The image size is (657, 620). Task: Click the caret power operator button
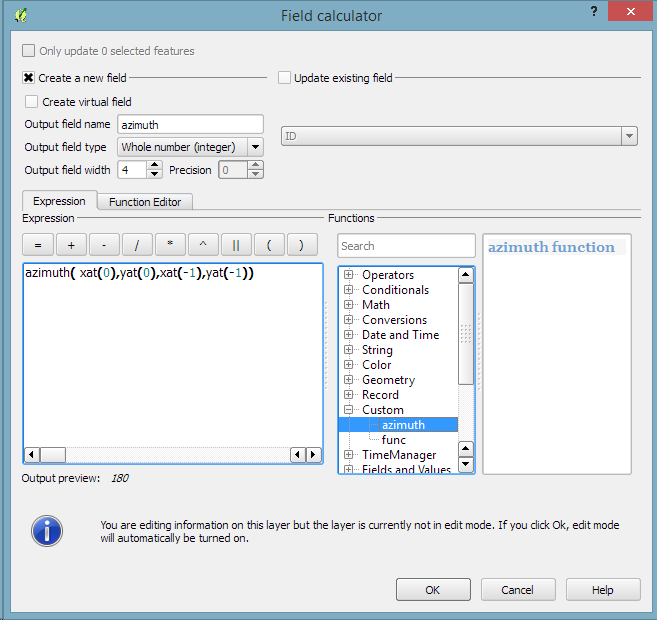pos(203,245)
